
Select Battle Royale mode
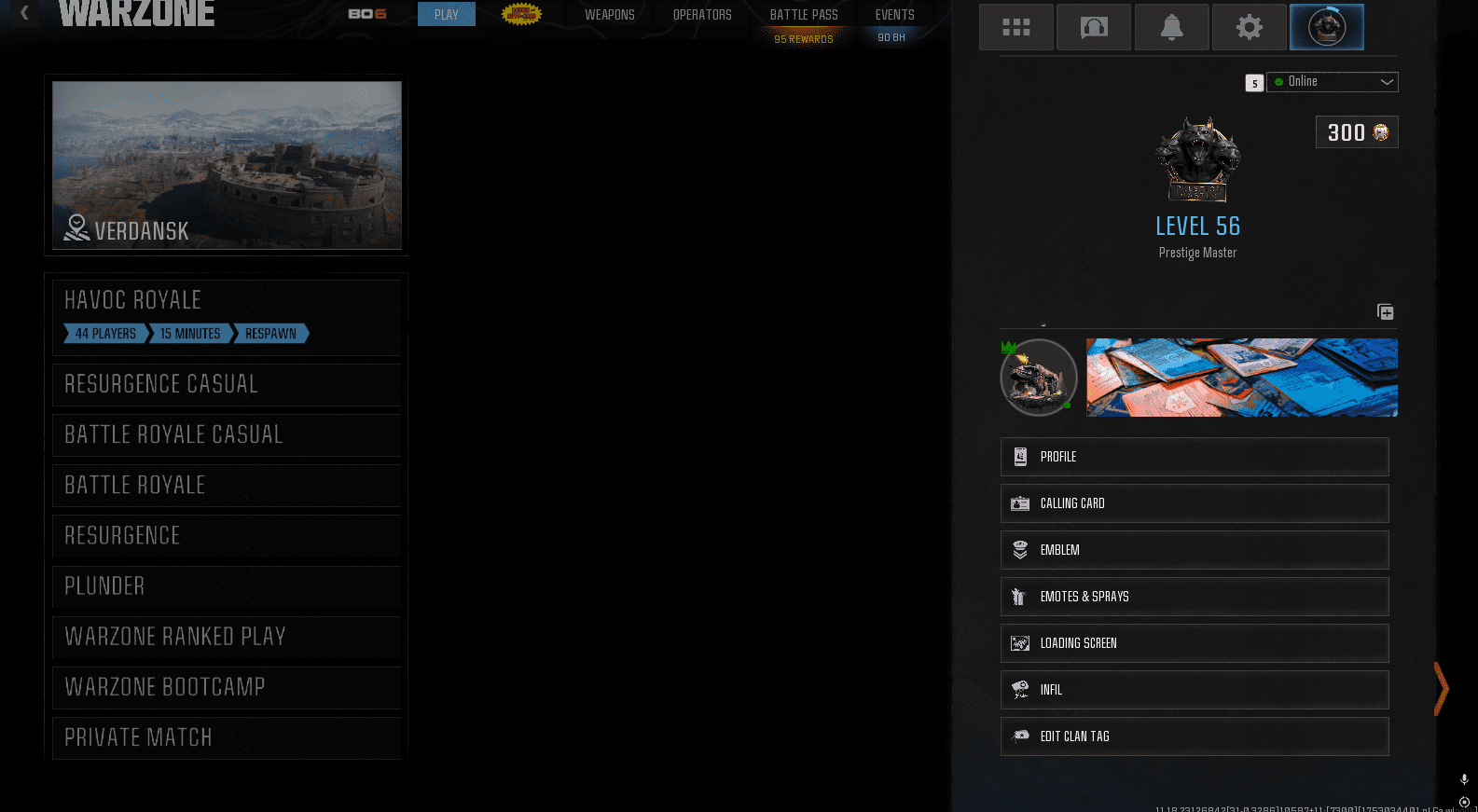pyautogui.click(x=227, y=485)
